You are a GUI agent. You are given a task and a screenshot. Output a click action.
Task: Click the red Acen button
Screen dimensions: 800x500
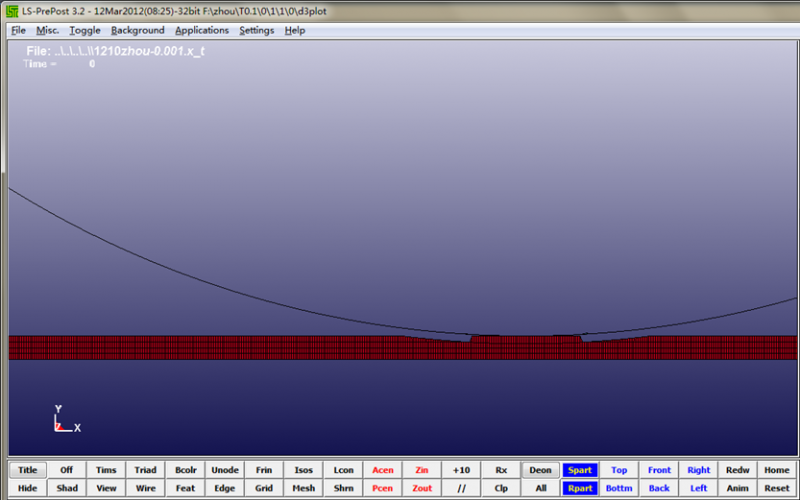(x=383, y=470)
